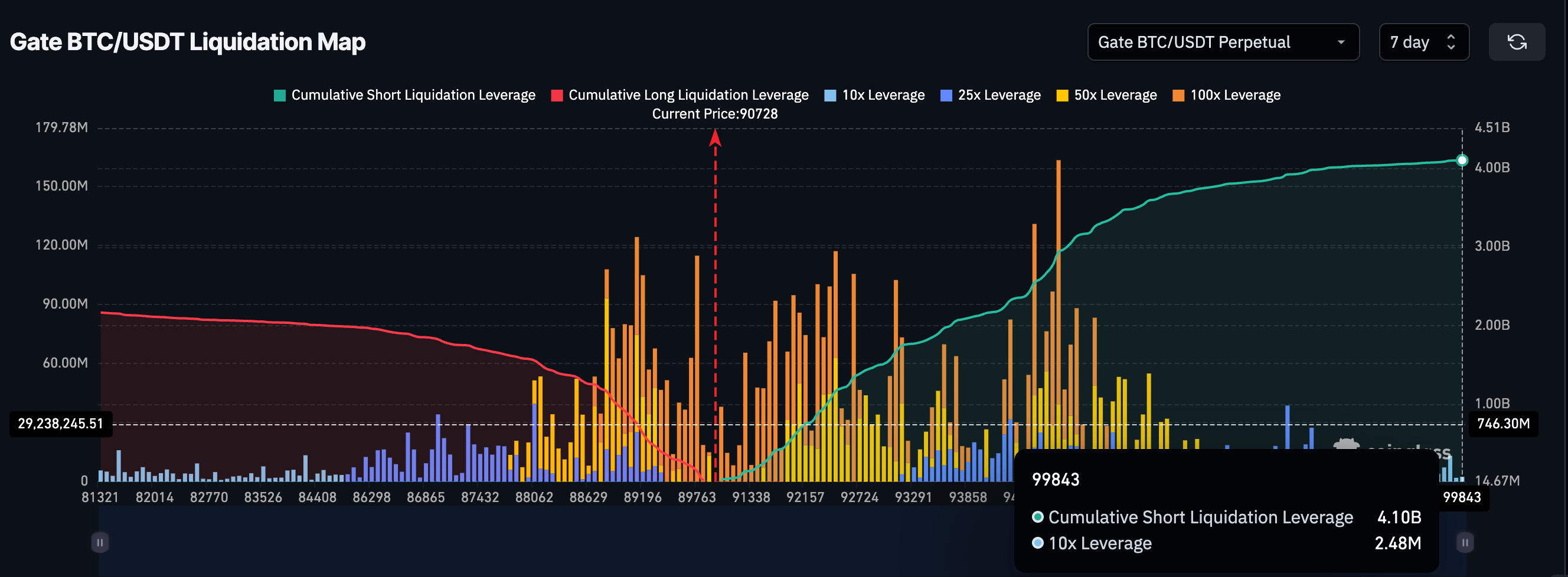The height and width of the screenshot is (577, 1568).
Task: Click the 10x Leverage dot inside the tooltip
Action: (x=1037, y=543)
